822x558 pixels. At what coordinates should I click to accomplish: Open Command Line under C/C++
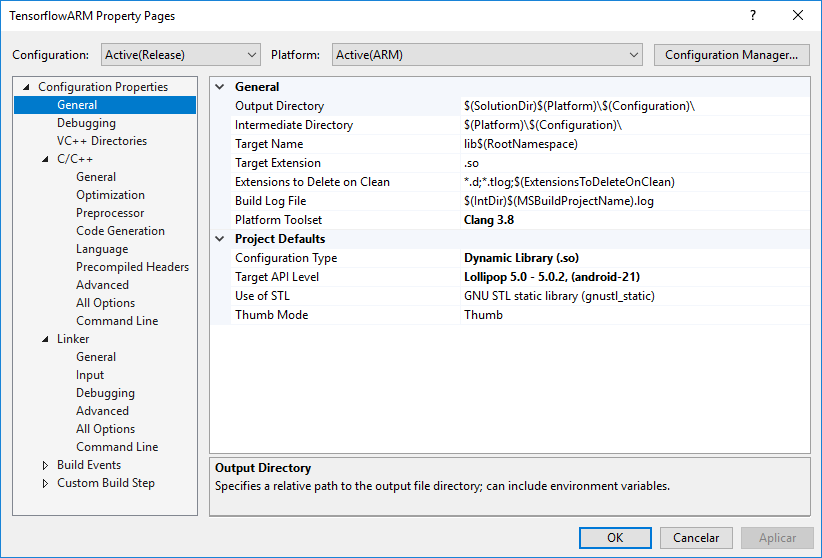[x=117, y=320]
